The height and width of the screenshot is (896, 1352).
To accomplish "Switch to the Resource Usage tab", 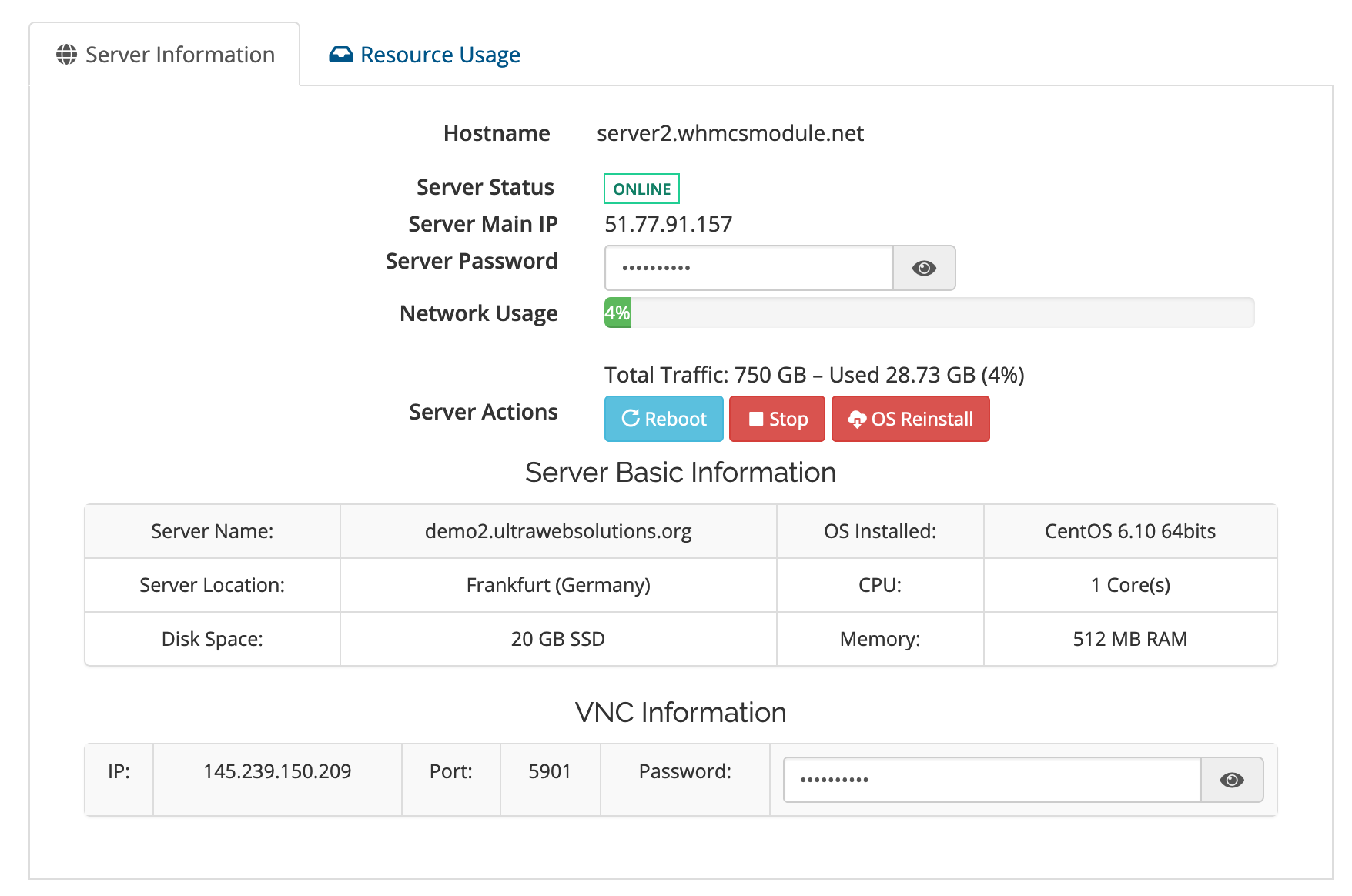I will pyautogui.click(x=423, y=54).
